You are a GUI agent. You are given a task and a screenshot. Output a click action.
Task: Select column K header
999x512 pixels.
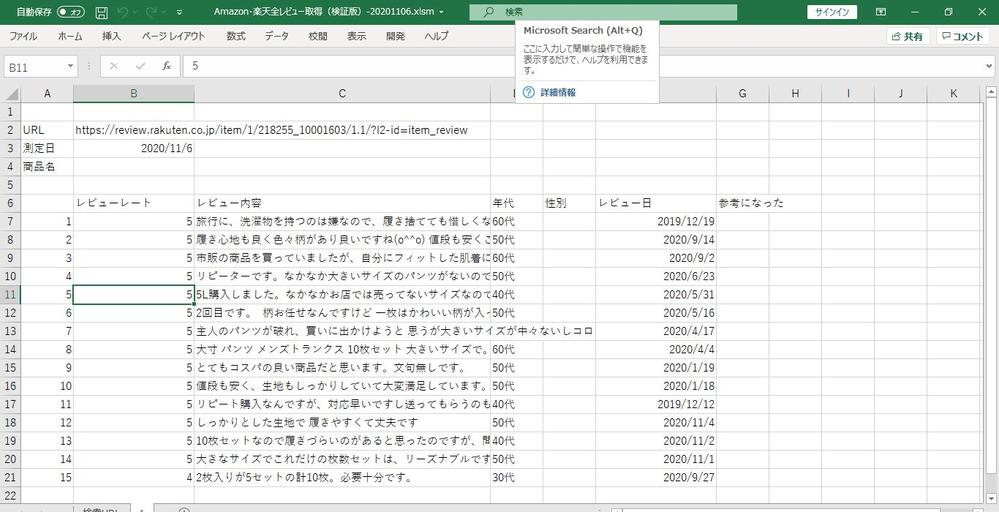pos(953,94)
